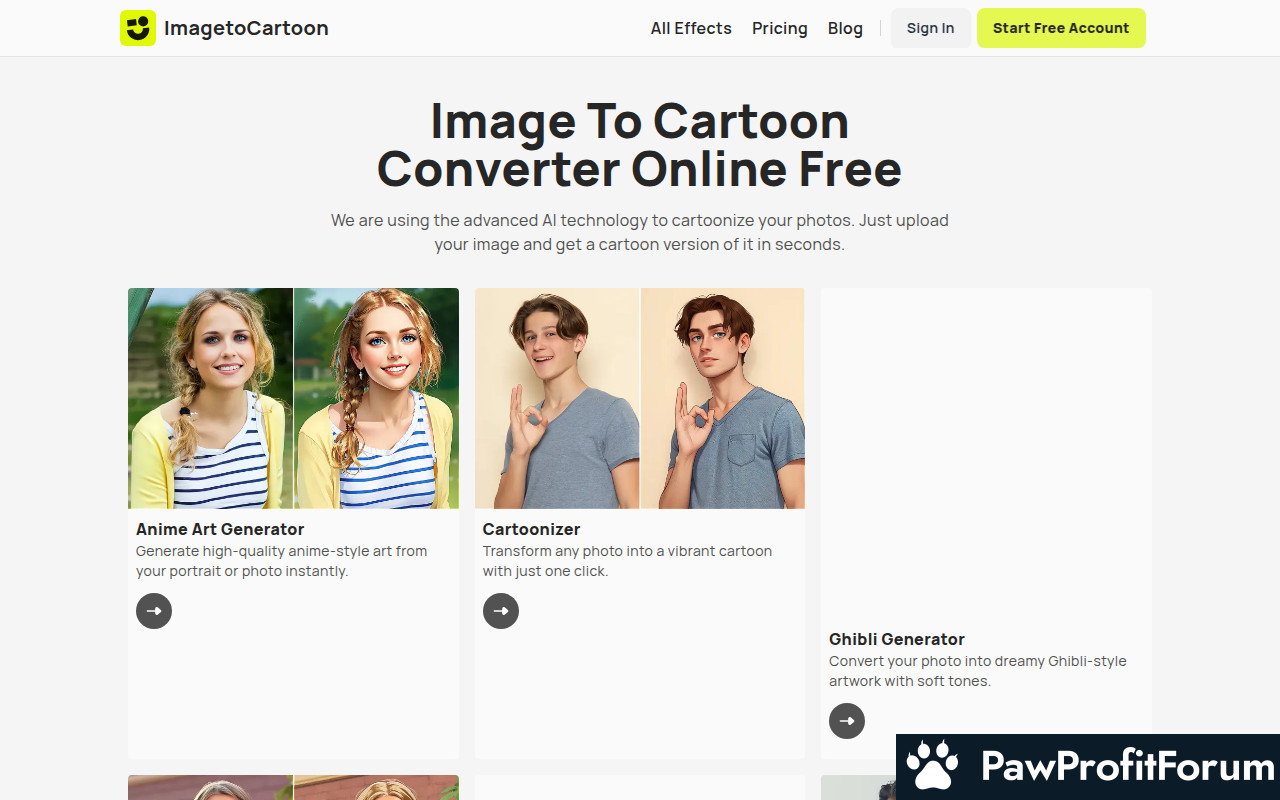The height and width of the screenshot is (800, 1280).
Task: Click the ImagetoCartoon brand name text
Action: 246,28
